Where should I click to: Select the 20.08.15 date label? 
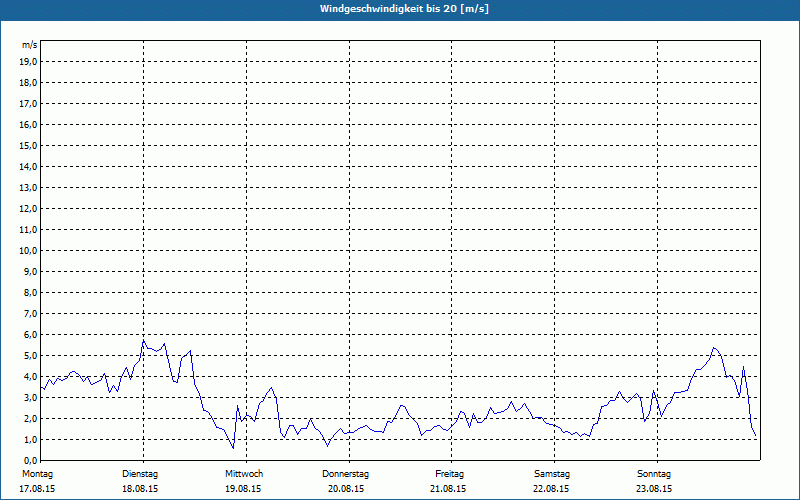pos(346,489)
